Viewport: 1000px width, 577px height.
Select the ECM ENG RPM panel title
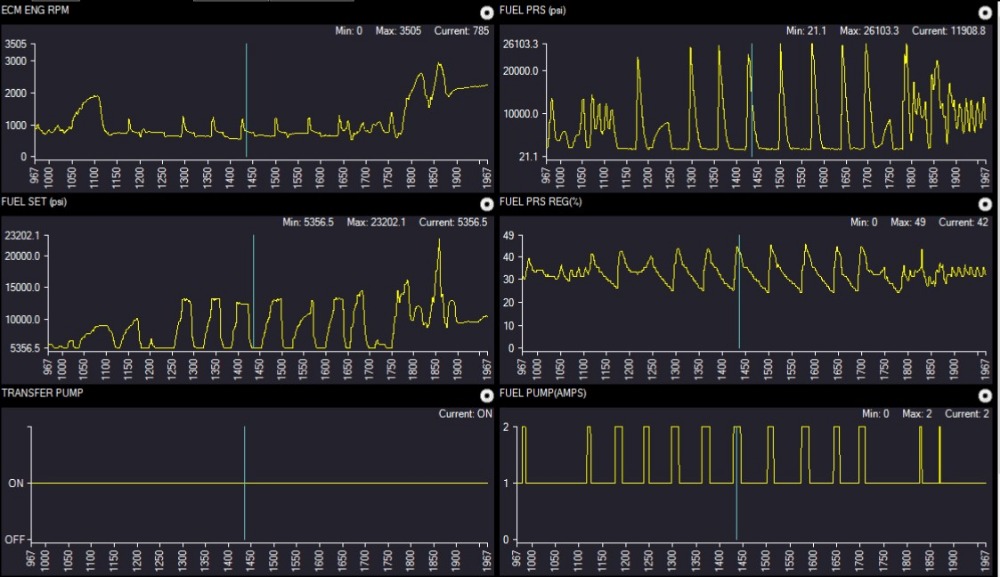coord(35,10)
